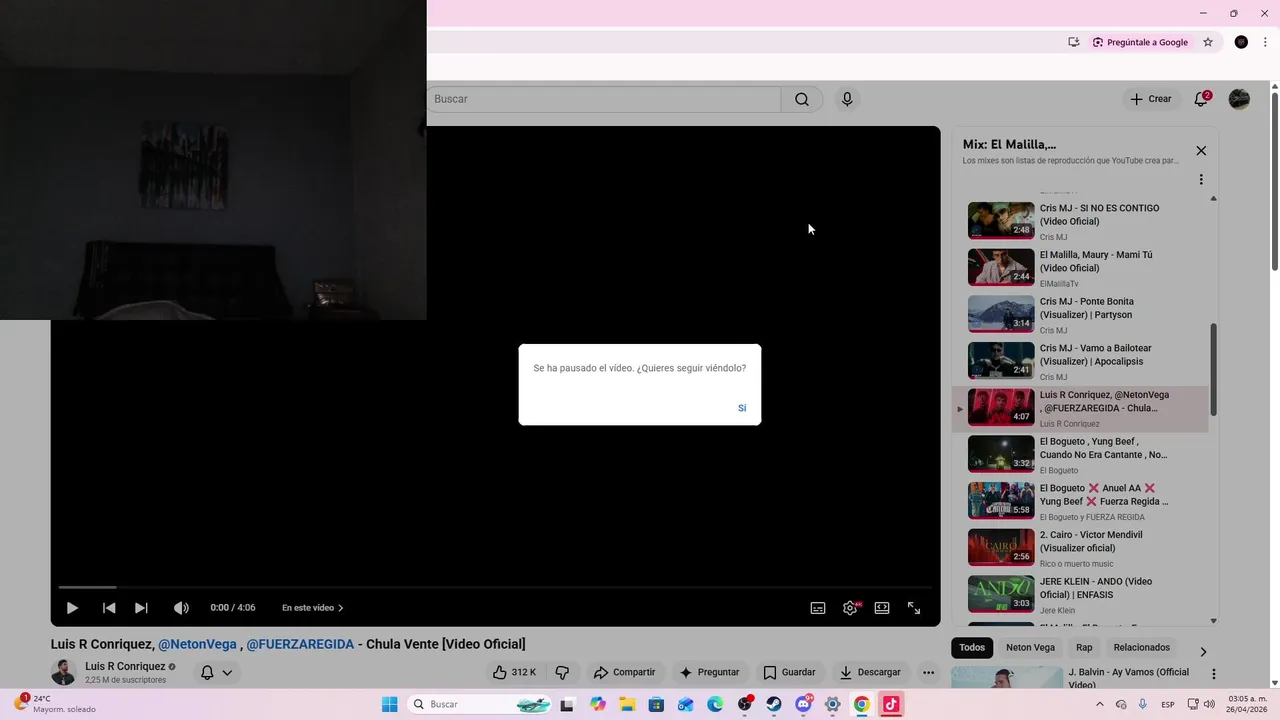The height and width of the screenshot is (720, 1280).
Task: Open Windows Start menu
Action: [x=390, y=704]
